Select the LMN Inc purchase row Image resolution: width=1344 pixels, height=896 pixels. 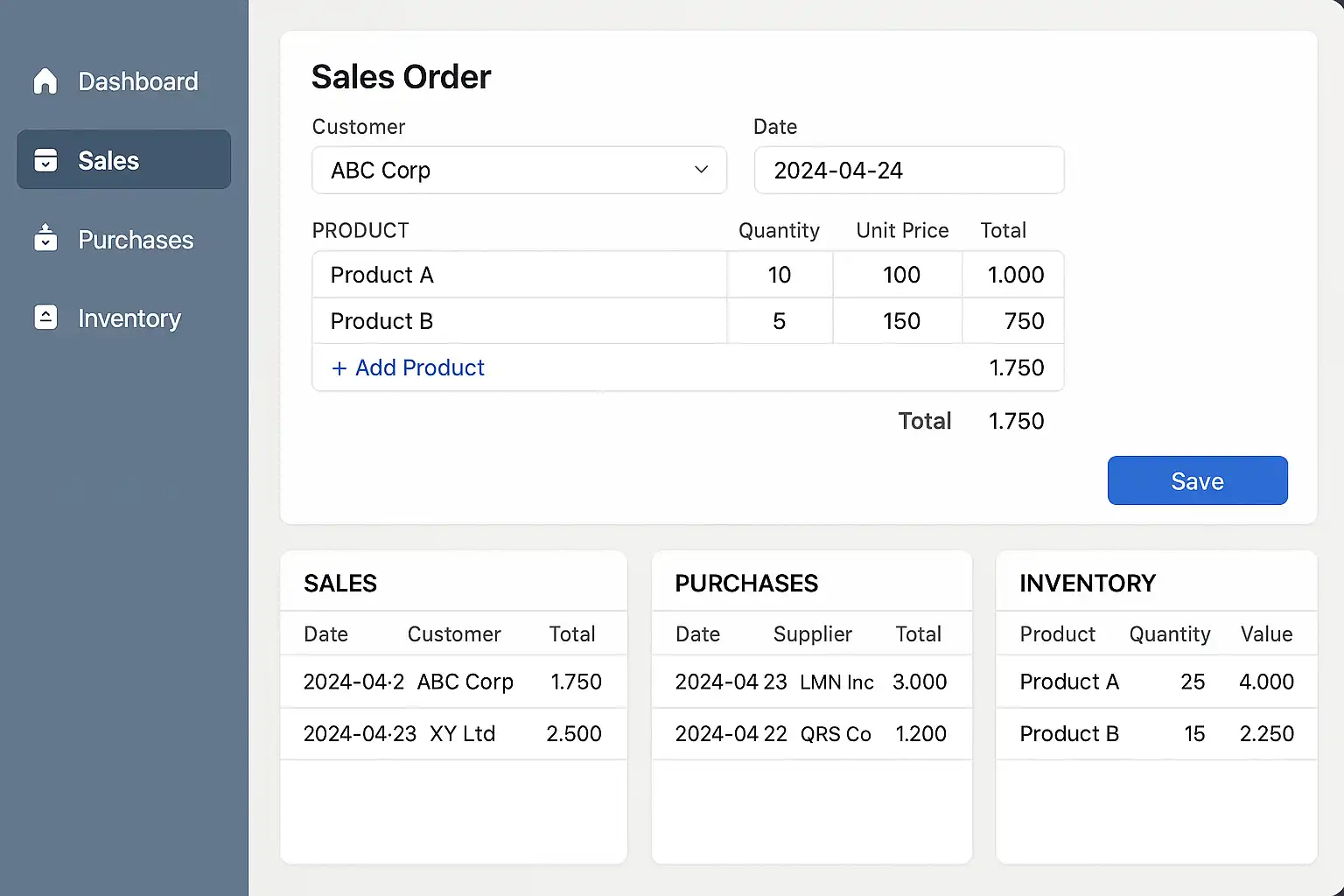click(810, 682)
